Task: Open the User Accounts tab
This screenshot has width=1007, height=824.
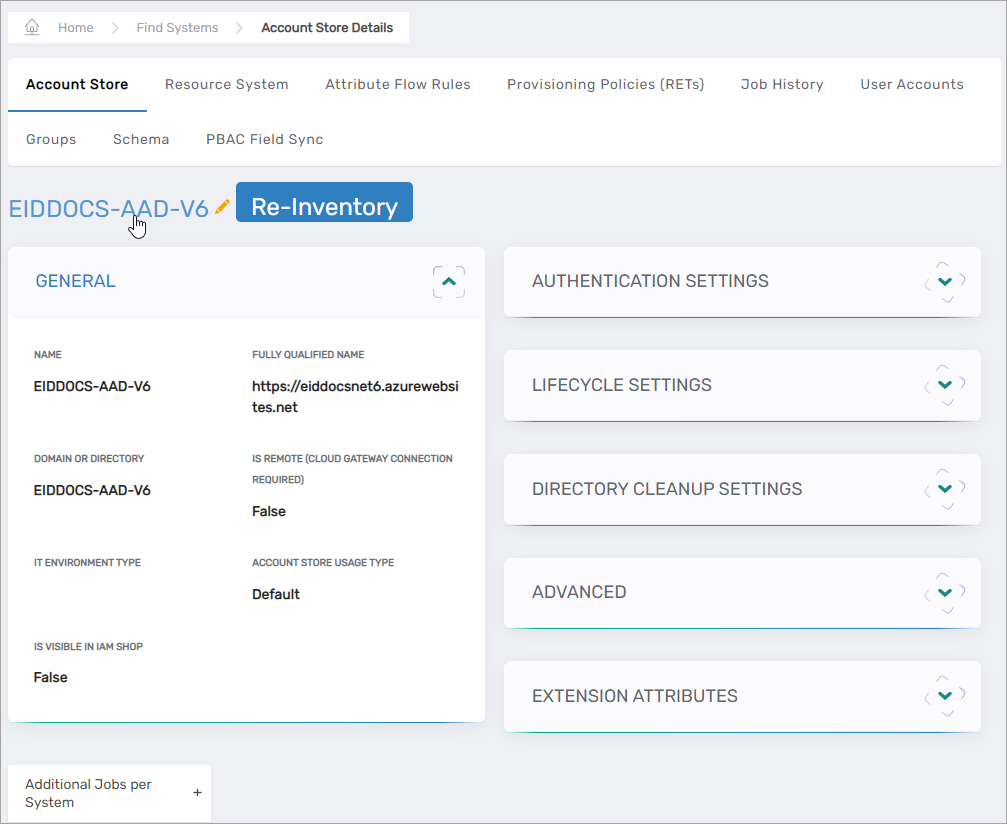Action: point(911,85)
